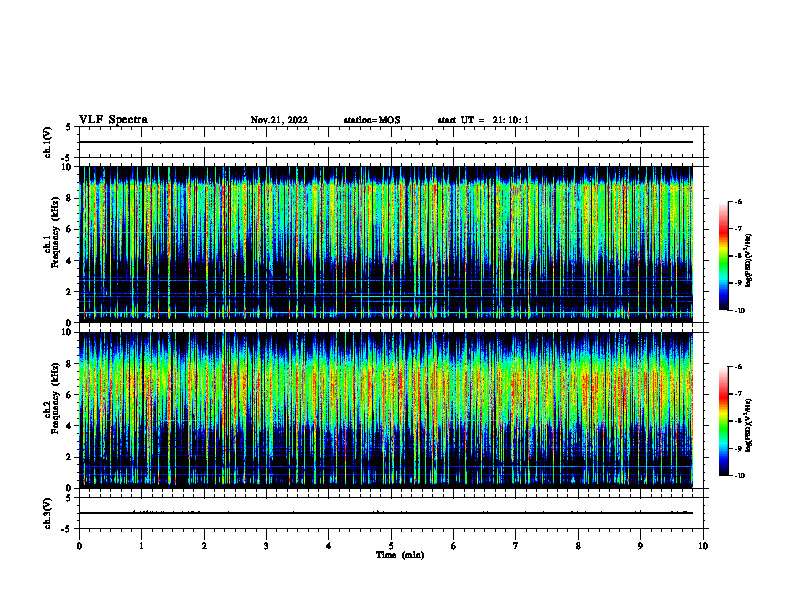The image size is (792, 612).
Task: Click tick label "1" on the Time axis
Action: point(142,546)
